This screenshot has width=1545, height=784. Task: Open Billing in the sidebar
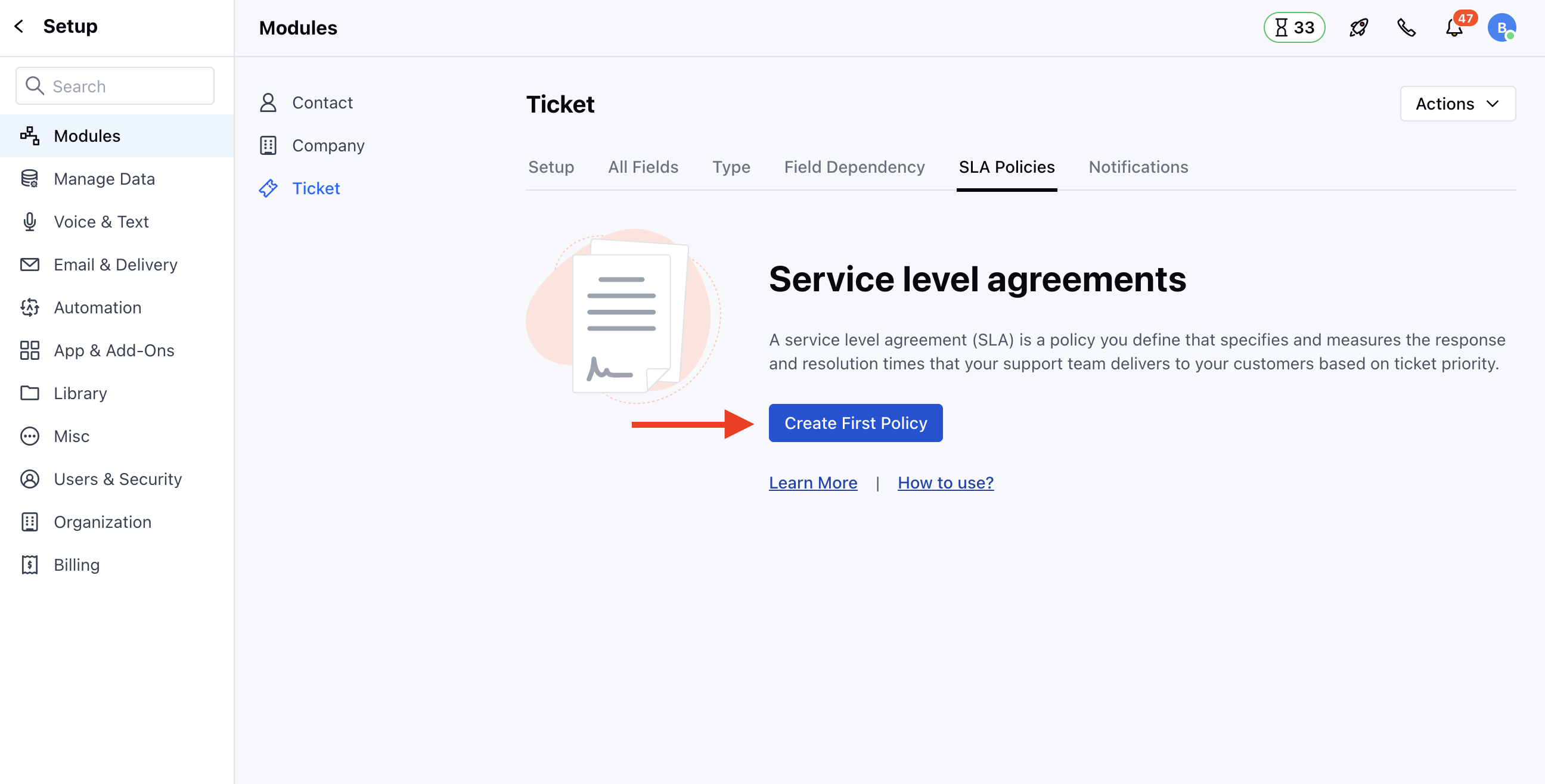76,565
